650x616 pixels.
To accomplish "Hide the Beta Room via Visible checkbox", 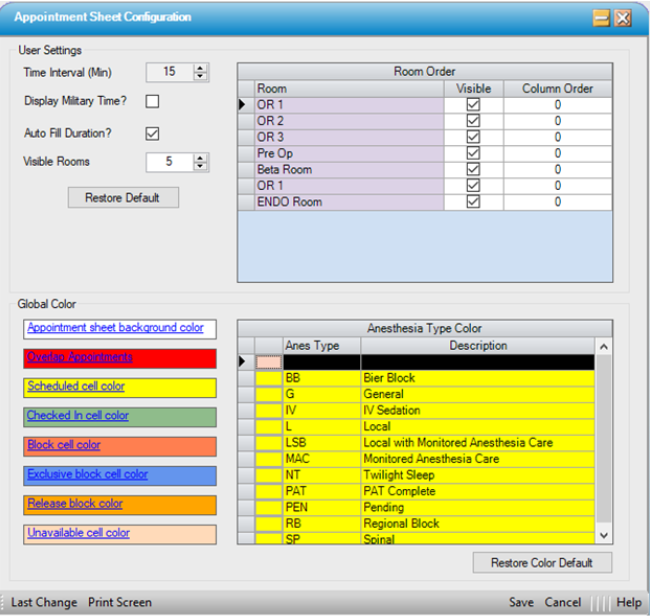I will tap(473, 169).
